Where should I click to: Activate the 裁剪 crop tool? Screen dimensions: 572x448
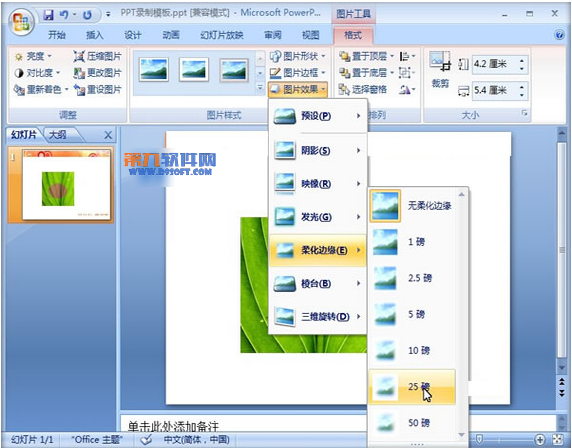pos(440,69)
